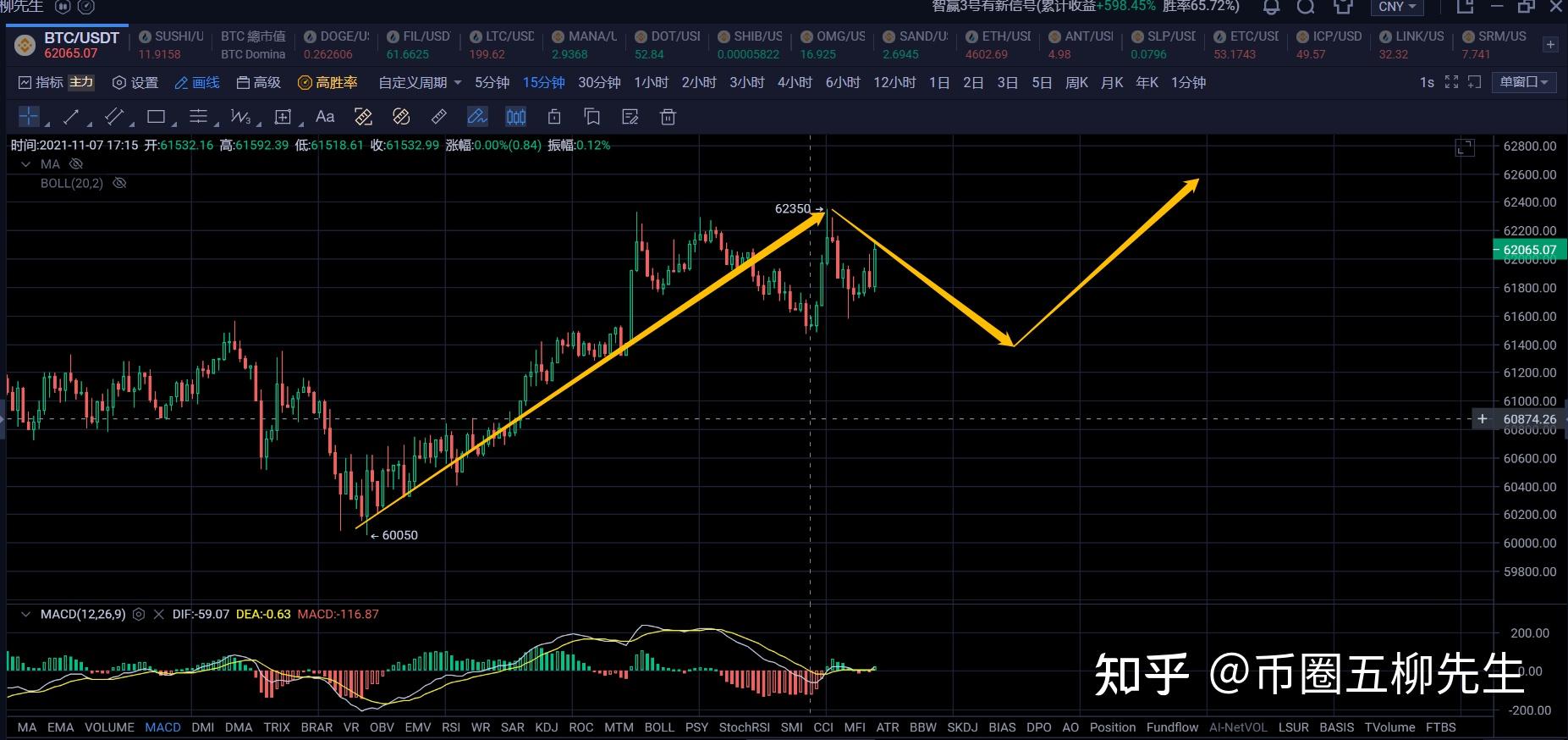The width and height of the screenshot is (1568, 740).
Task: Click the fullscreen expand icon near 1s
Action: 1451,82
